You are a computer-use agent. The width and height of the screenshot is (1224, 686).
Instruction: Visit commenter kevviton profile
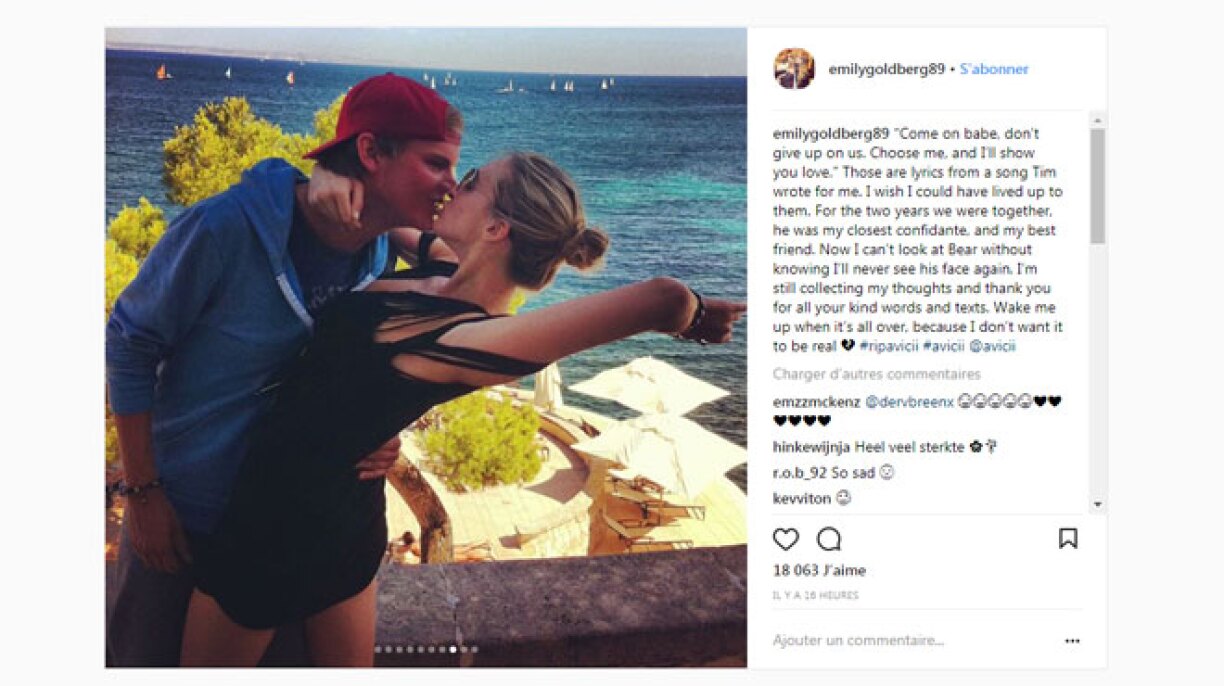pyautogui.click(x=801, y=498)
